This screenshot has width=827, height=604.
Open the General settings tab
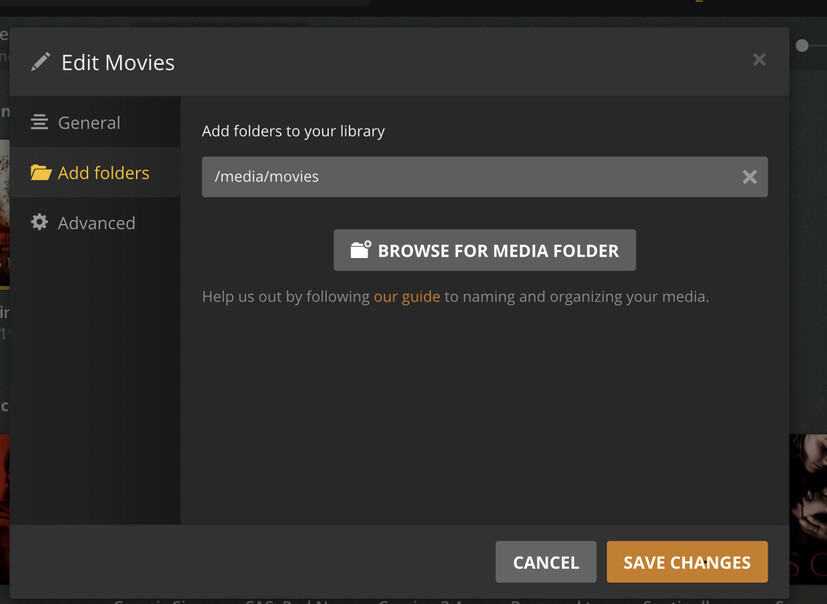click(95, 122)
